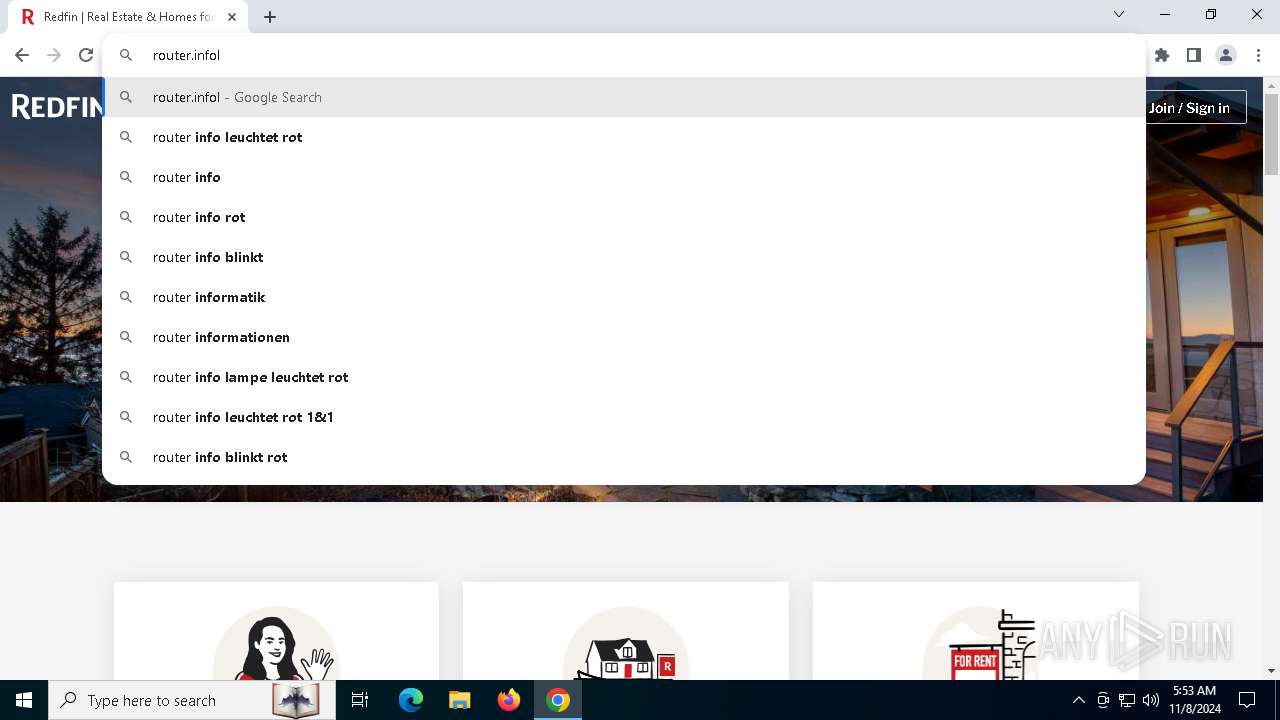Select the 'router info rot' suggestion
Viewport: 1280px width, 720px height.
coord(624,217)
